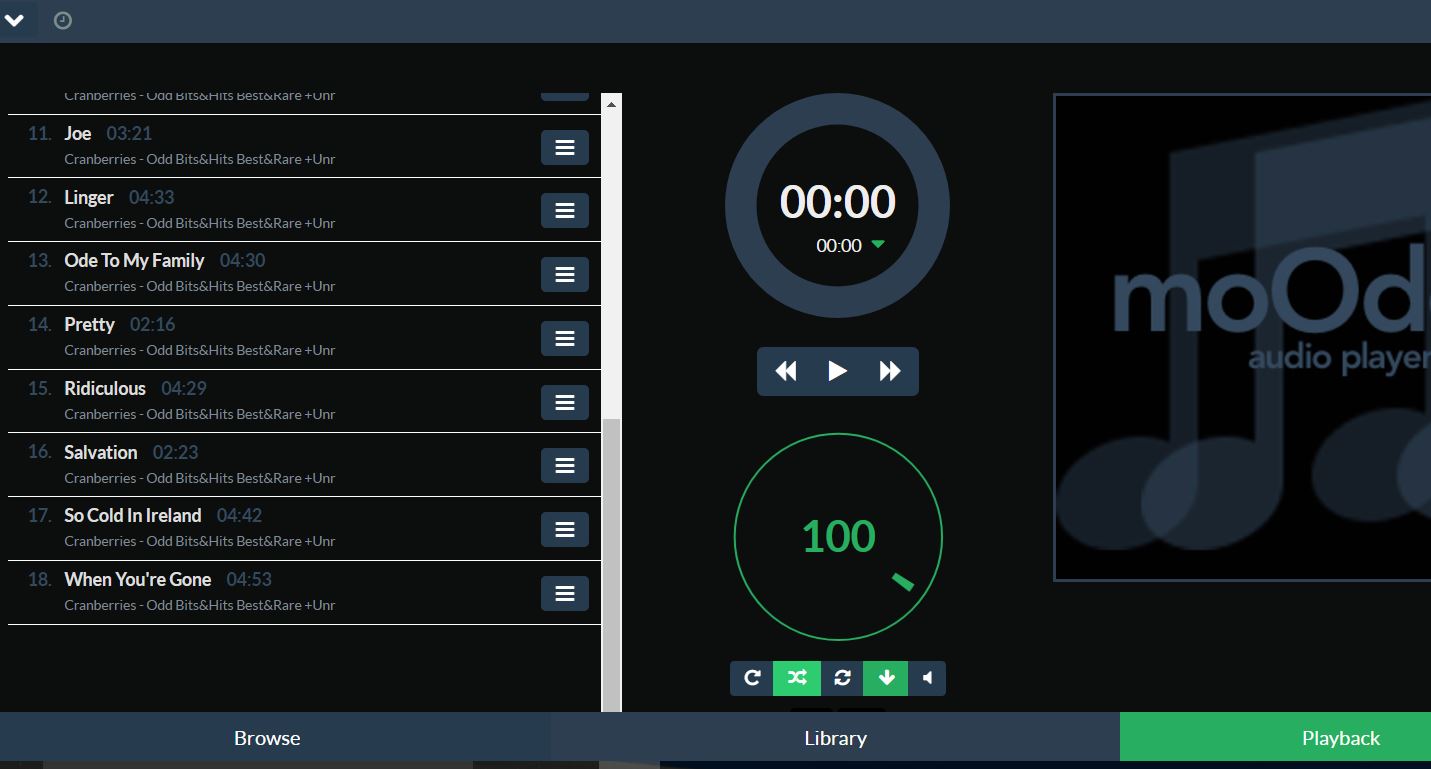Screen dimensions: 1431x769
Task: Open the hamburger menu for Linger
Action: (x=565, y=211)
